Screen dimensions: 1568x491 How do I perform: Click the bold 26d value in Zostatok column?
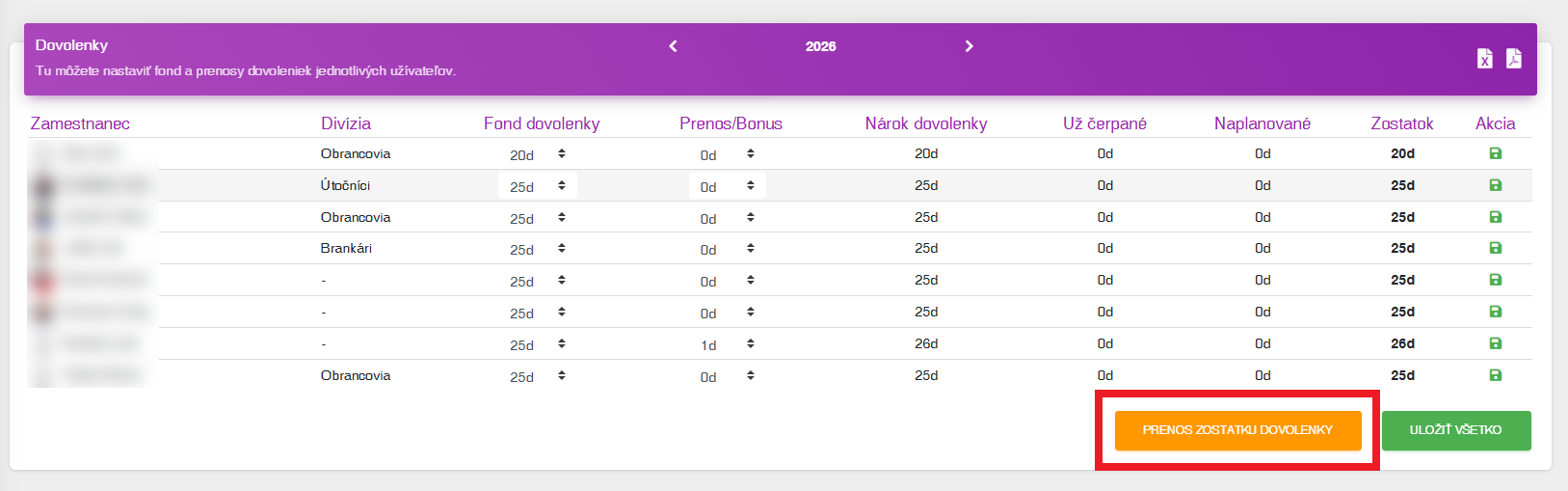tap(1402, 343)
